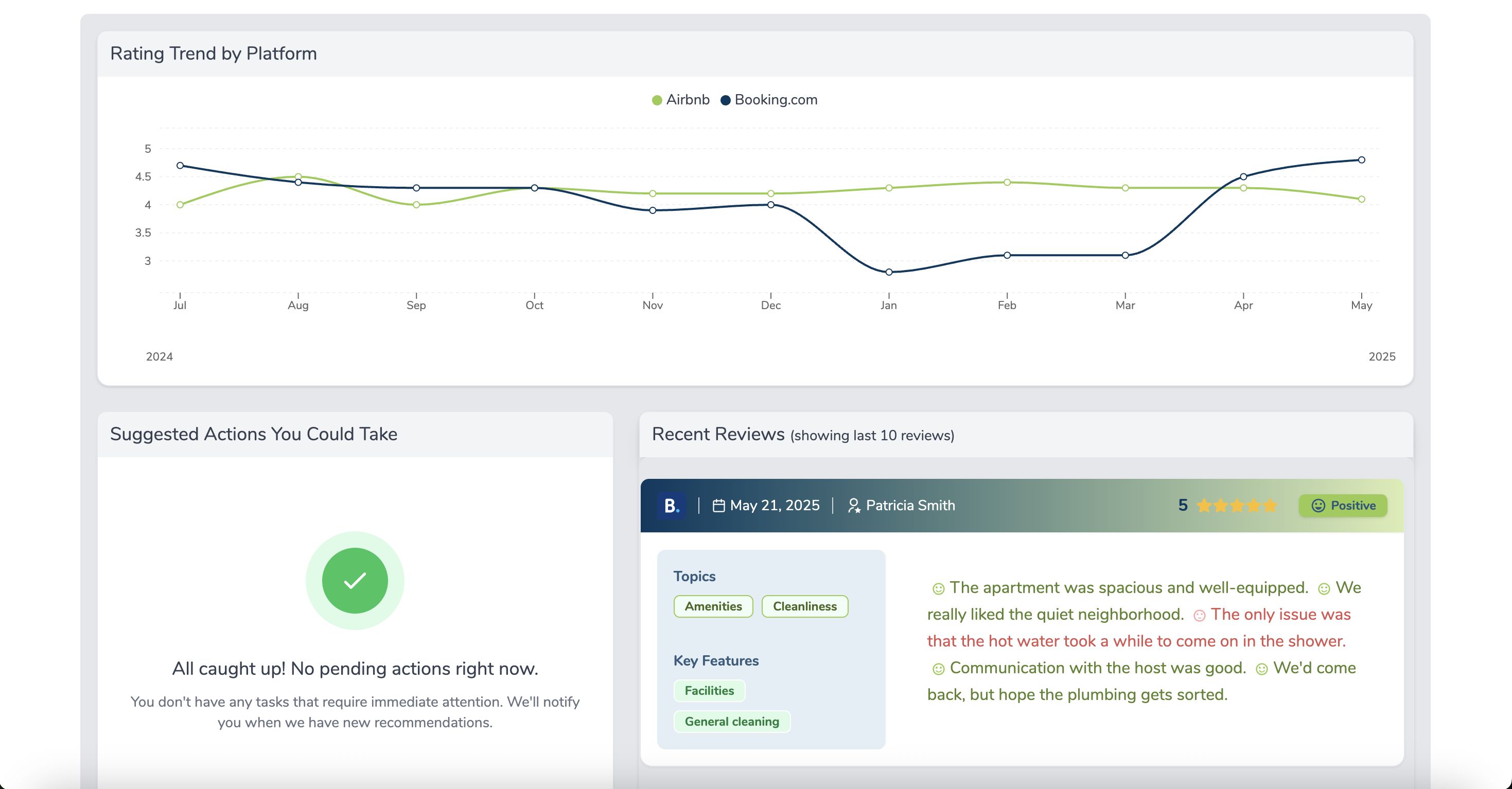The width and height of the screenshot is (1512, 789).
Task: Click Booking.com July data point
Action: click(180, 166)
